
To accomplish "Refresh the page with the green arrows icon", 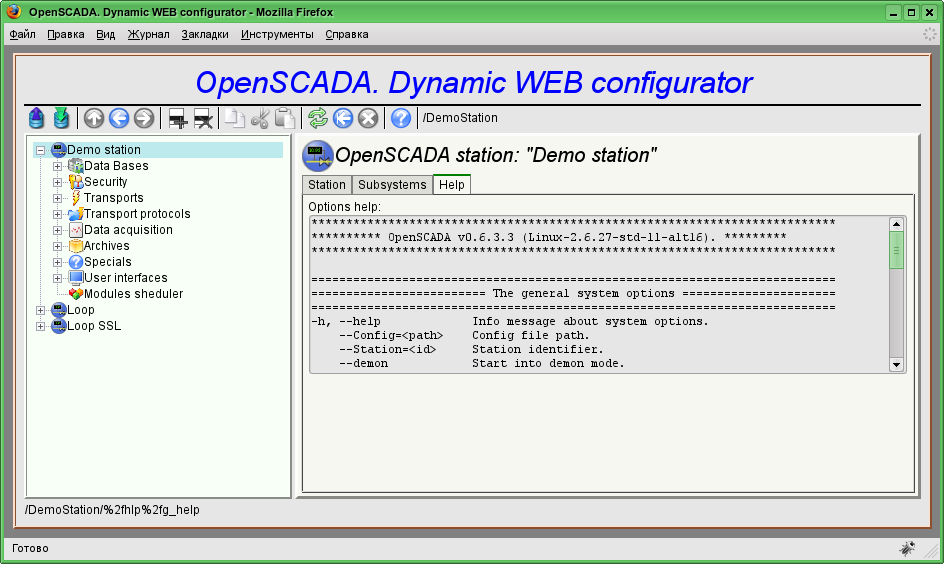I will click(x=318, y=118).
